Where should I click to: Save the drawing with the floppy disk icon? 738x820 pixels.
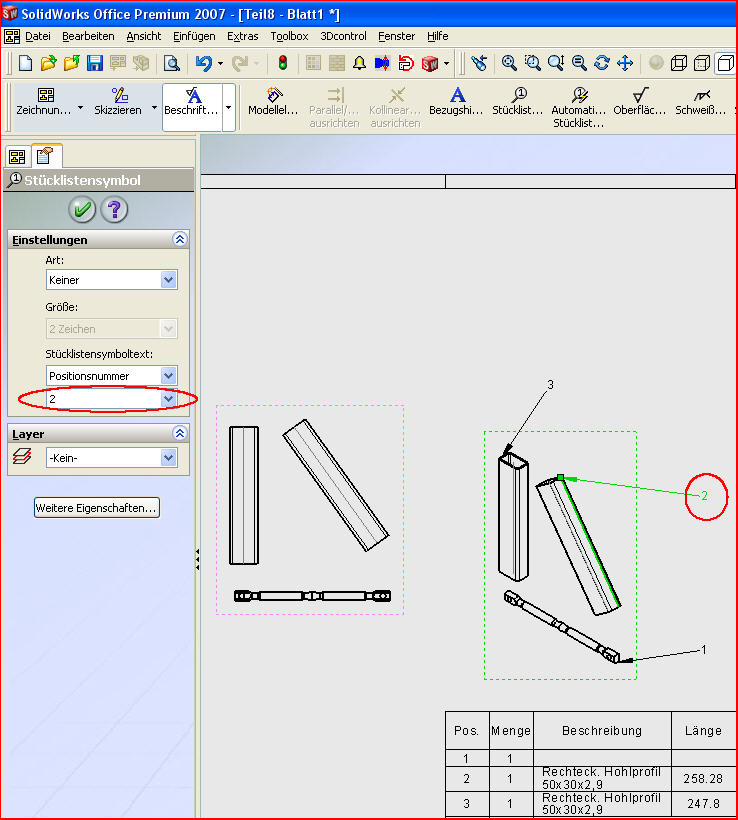95,63
